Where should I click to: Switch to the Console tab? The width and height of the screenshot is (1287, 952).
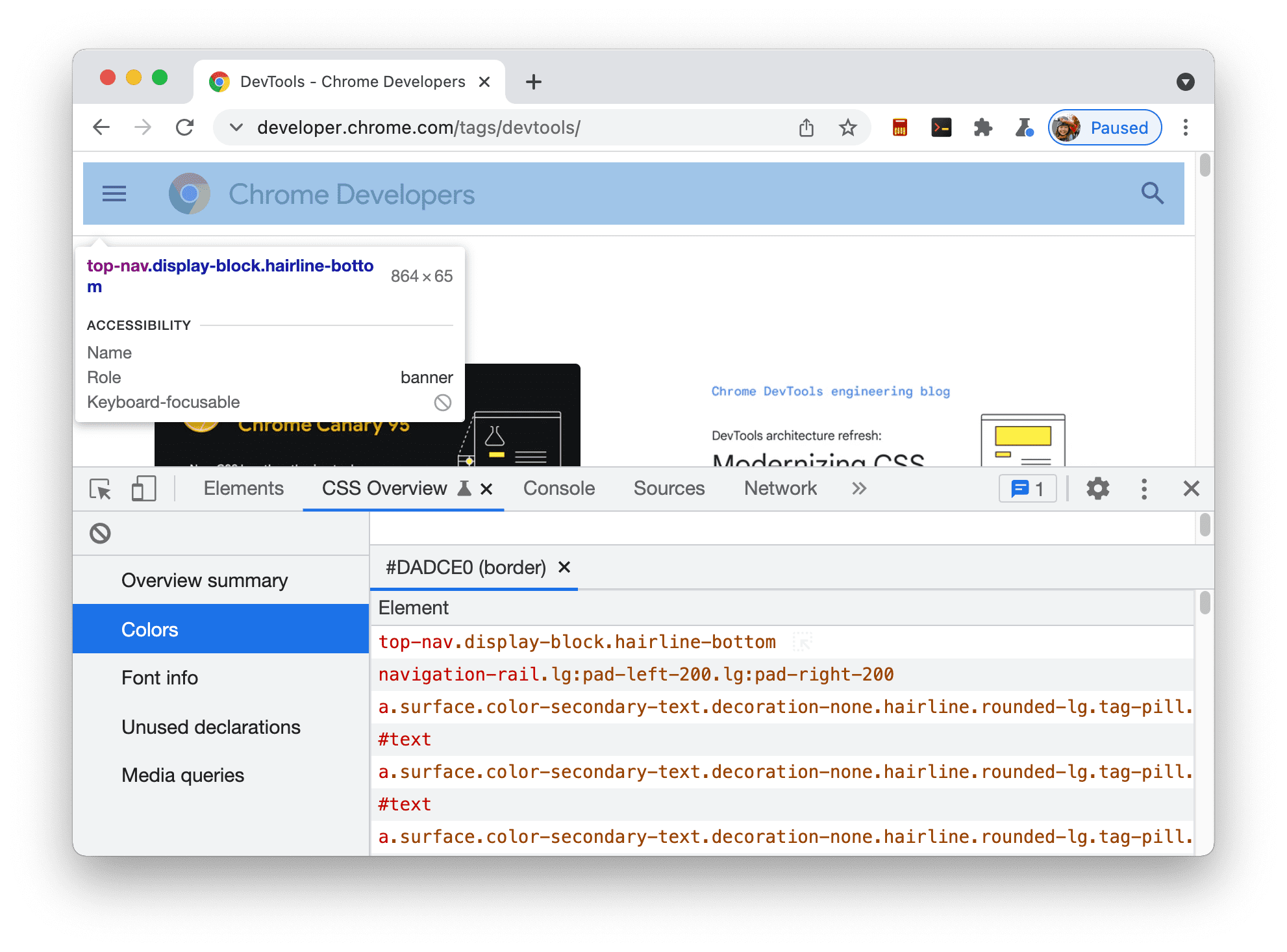pos(558,489)
